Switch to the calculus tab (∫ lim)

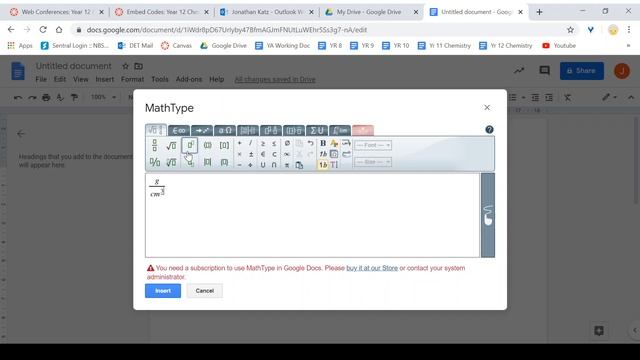point(340,130)
